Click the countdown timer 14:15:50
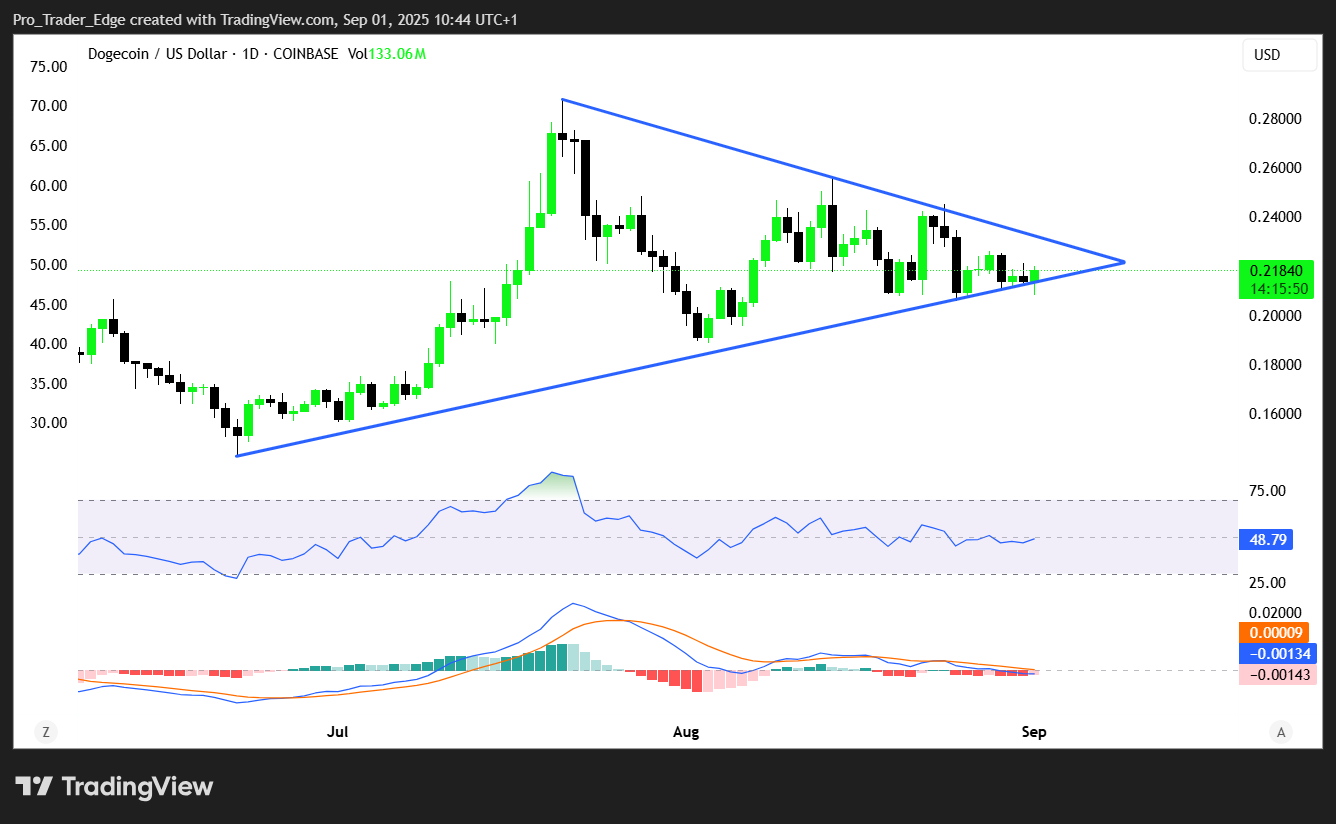The height and width of the screenshot is (824, 1336). click(1277, 289)
